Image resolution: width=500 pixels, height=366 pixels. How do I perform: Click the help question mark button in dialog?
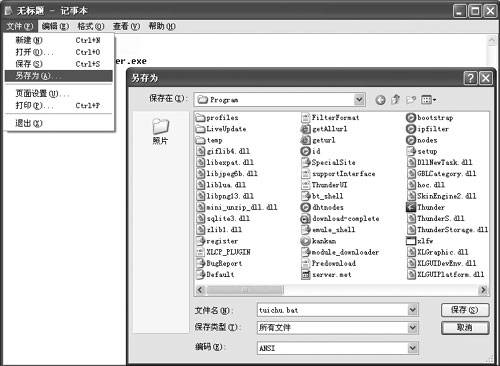[470, 78]
